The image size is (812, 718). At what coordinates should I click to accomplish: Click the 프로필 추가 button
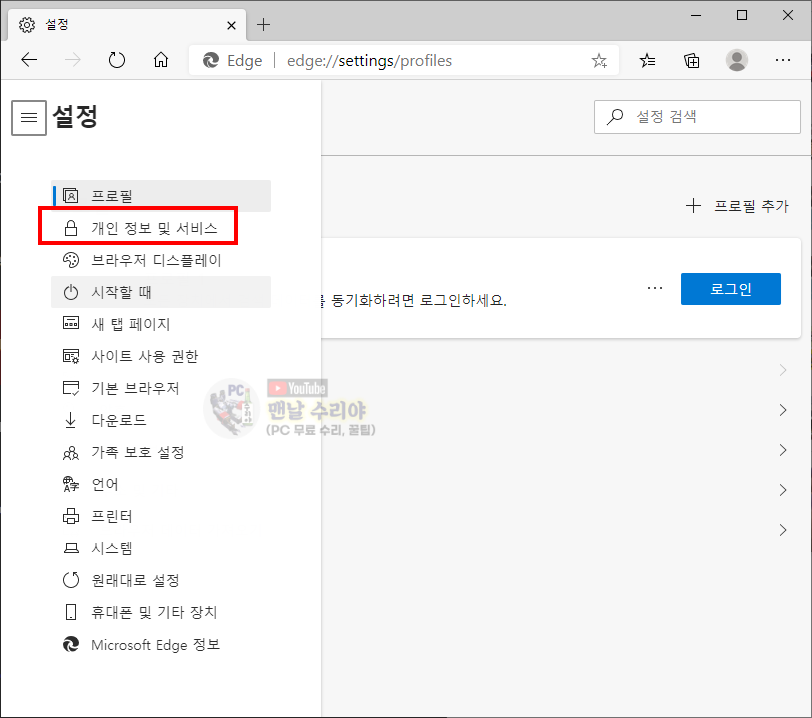click(737, 206)
